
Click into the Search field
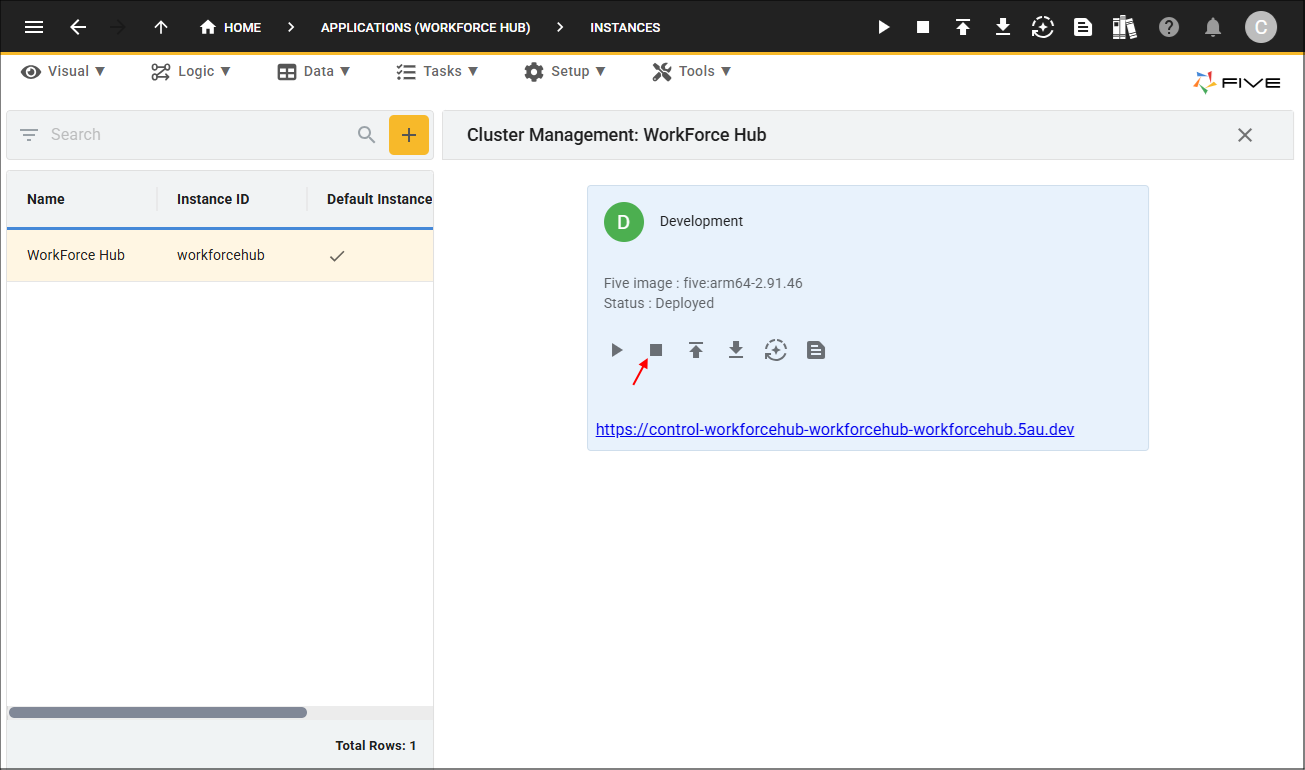(200, 135)
